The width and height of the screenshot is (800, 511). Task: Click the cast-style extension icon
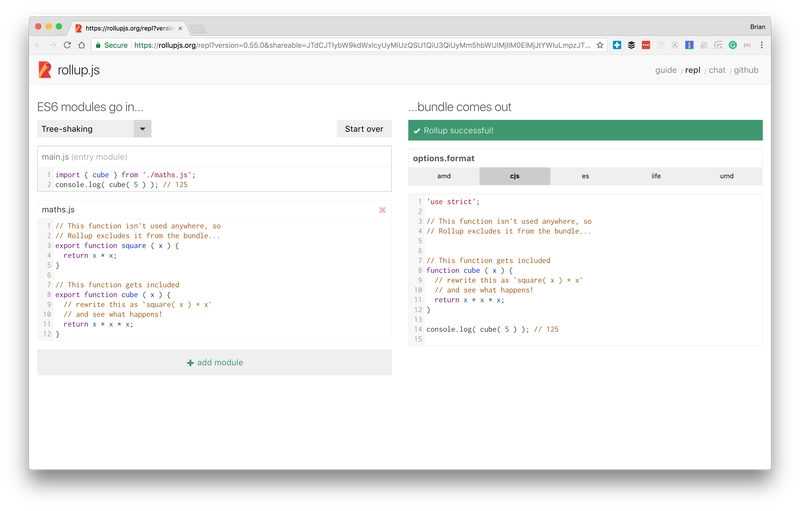click(718, 45)
